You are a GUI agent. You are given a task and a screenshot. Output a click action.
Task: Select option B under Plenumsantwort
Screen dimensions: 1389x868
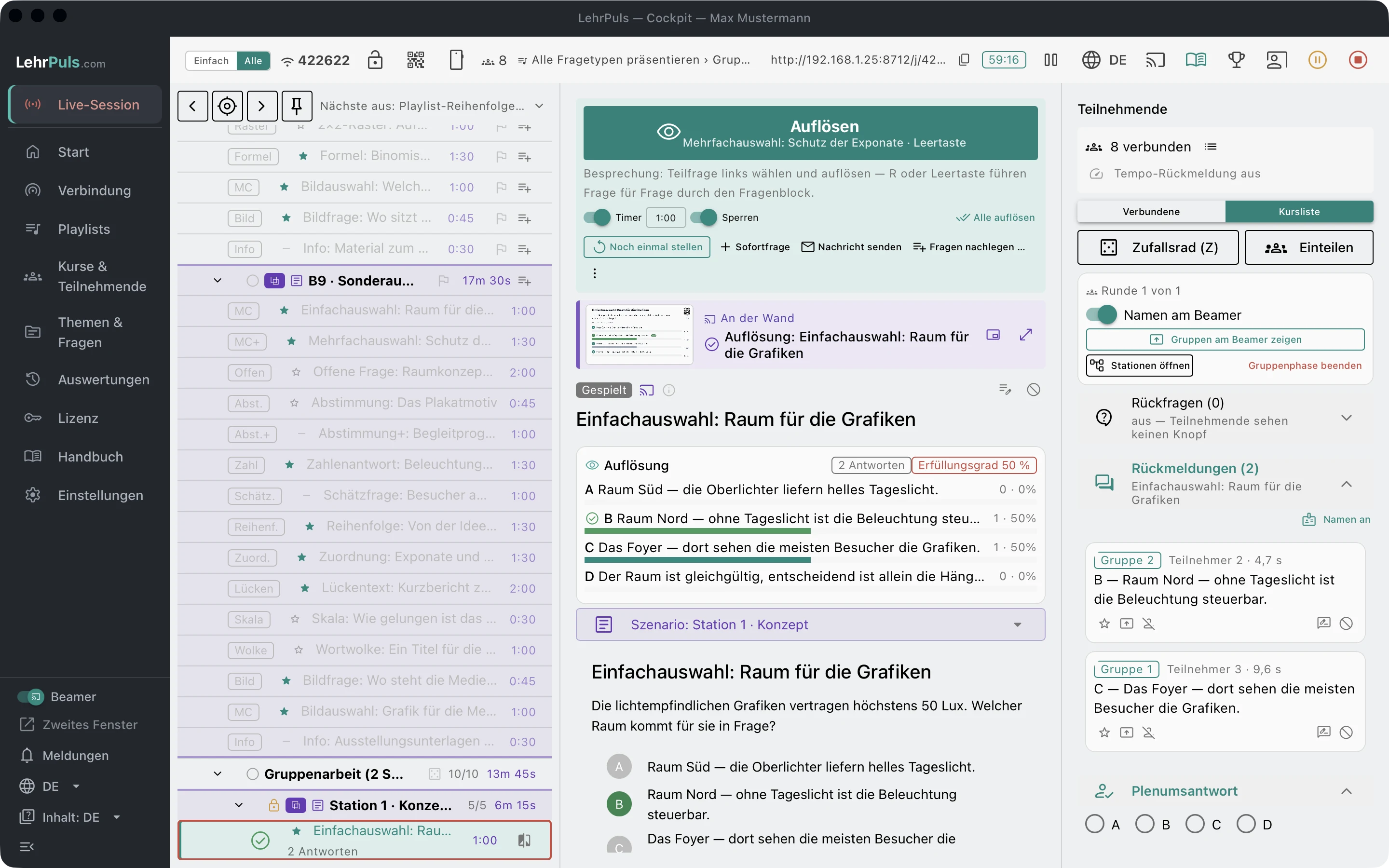(x=1145, y=824)
